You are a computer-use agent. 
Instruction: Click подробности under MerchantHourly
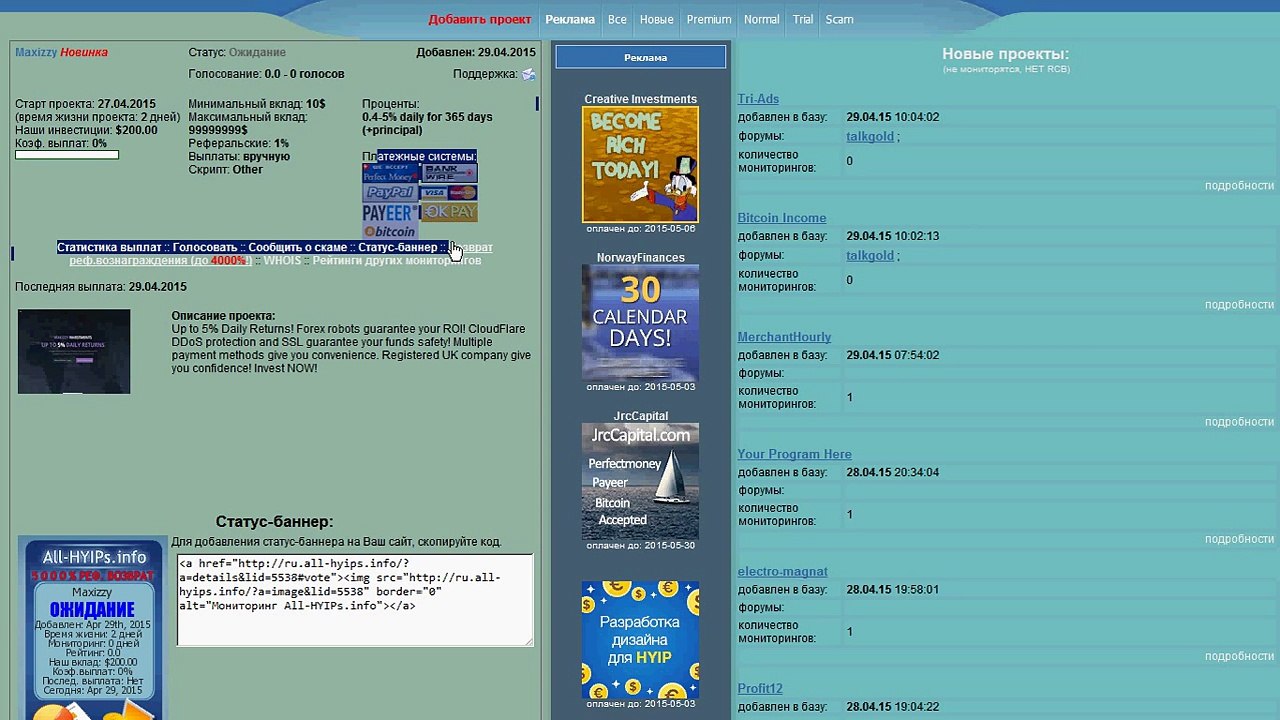tap(1239, 422)
